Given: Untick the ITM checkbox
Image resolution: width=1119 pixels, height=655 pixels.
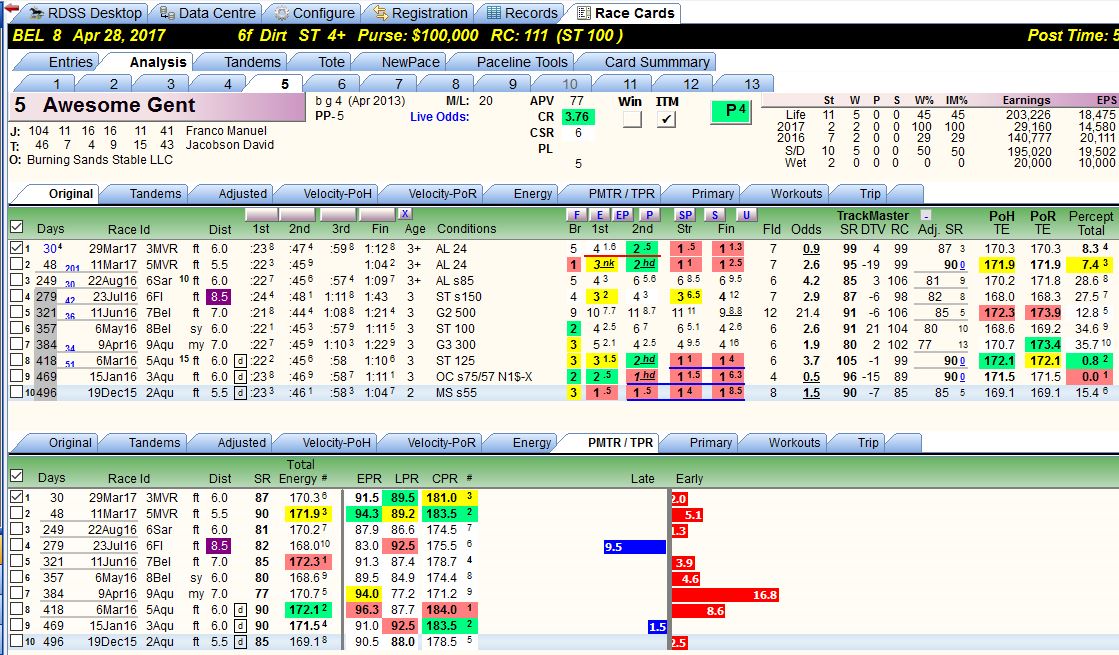Looking at the screenshot, I should pyautogui.click(x=667, y=119).
